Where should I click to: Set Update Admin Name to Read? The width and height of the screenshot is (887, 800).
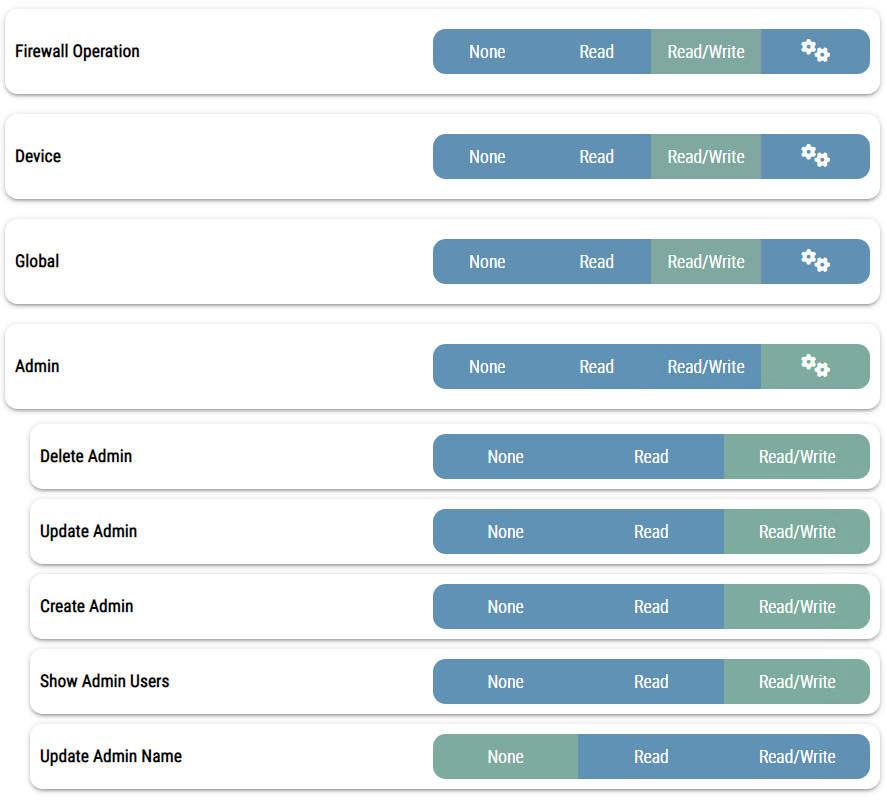650,757
